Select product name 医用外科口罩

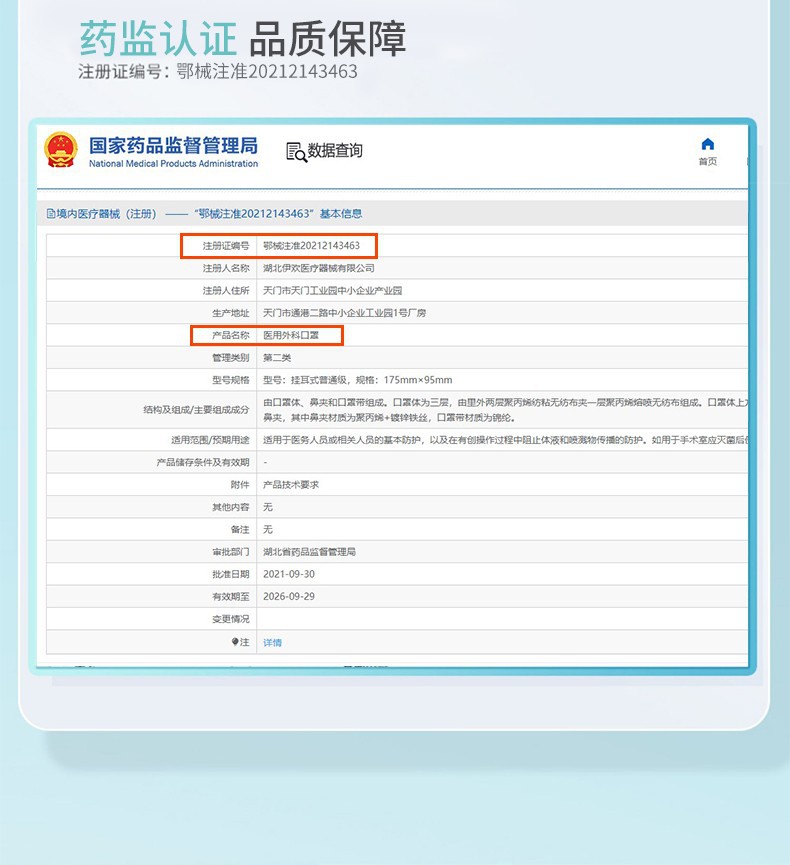click(x=291, y=335)
